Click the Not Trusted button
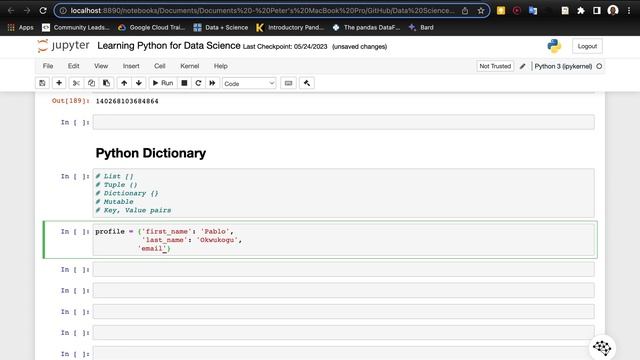 click(495, 66)
